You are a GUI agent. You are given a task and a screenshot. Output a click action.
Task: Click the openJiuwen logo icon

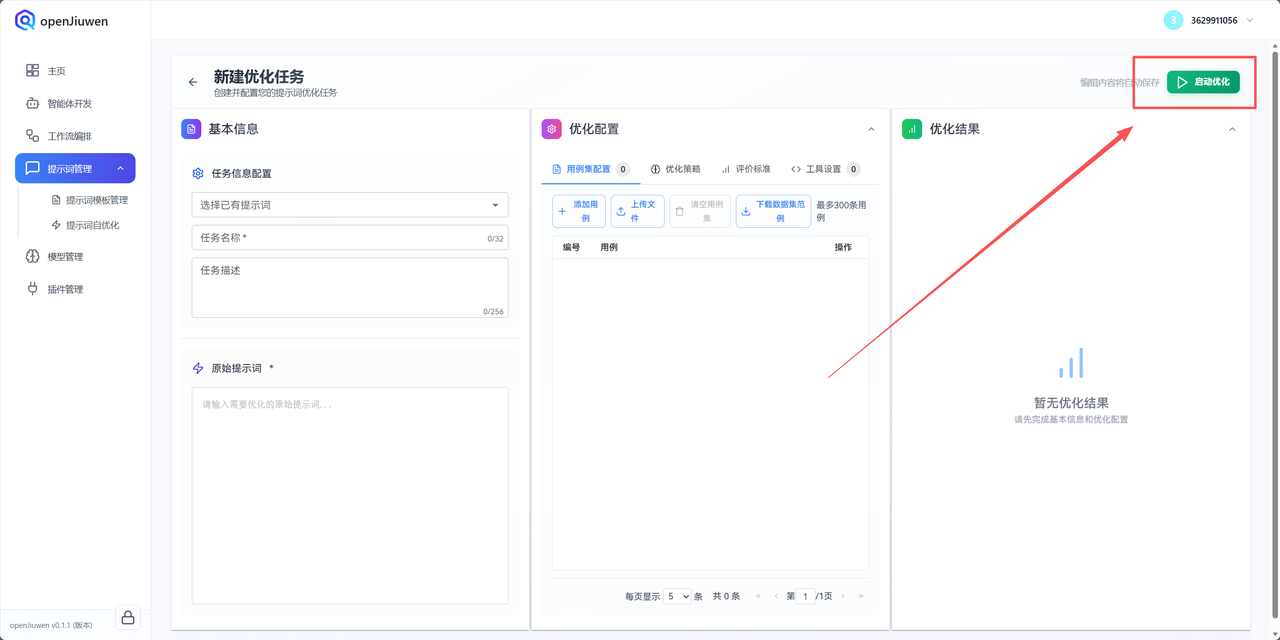tap(25, 20)
